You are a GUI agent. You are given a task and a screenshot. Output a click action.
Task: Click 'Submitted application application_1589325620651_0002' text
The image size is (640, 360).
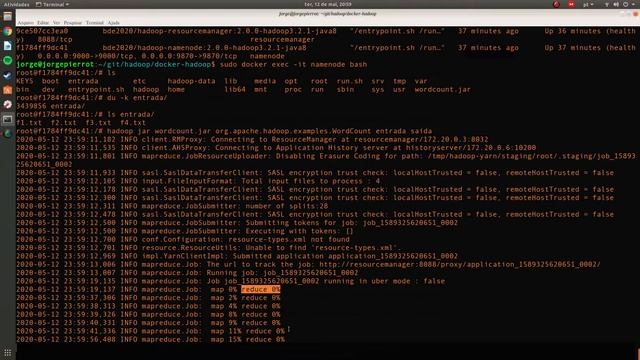345,256
